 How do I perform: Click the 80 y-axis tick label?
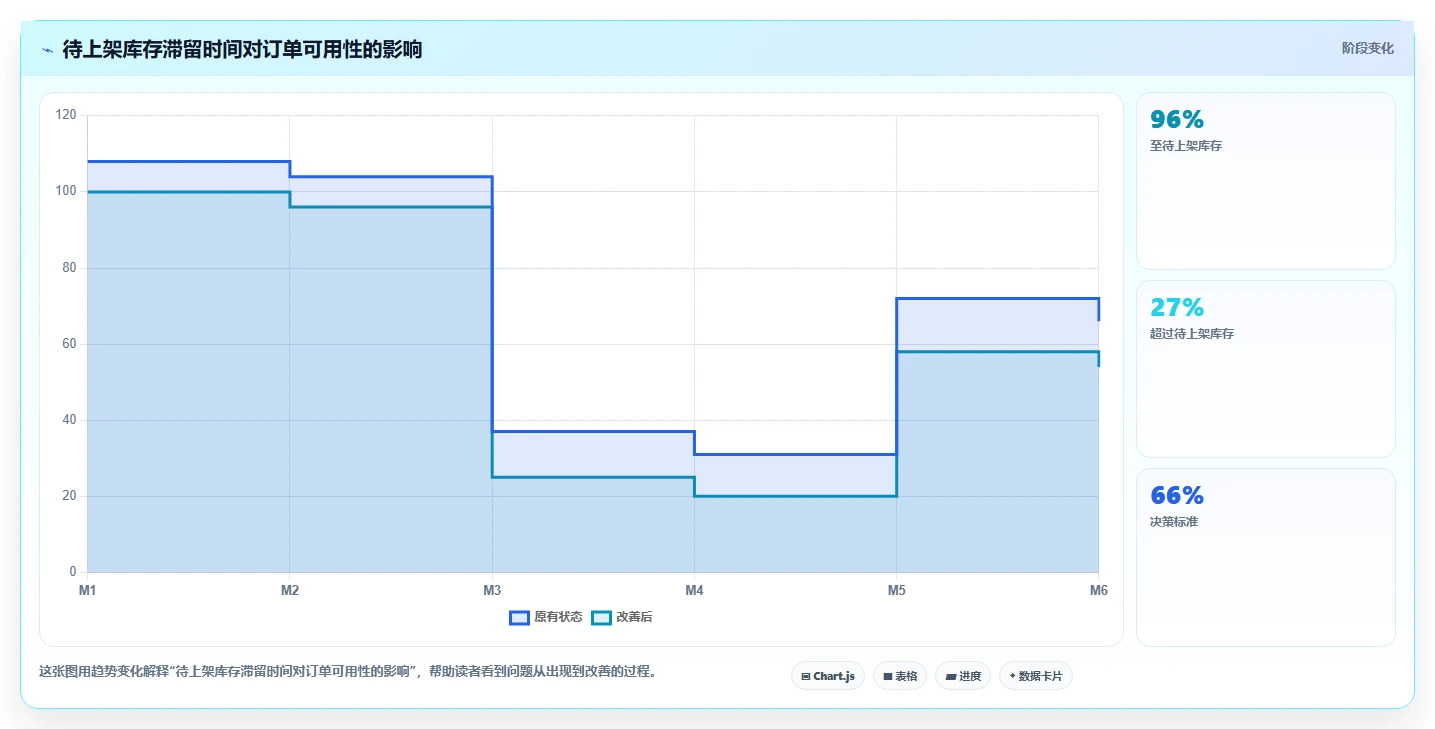(69, 268)
